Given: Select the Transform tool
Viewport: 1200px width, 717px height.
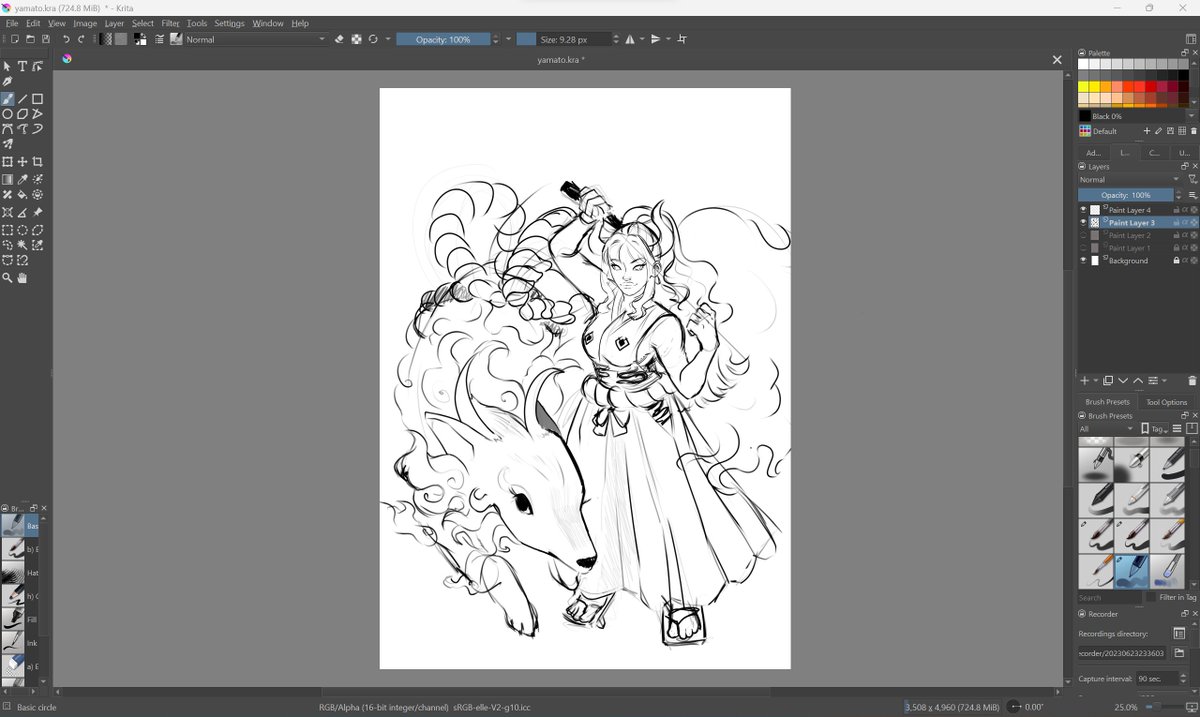Looking at the screenshot, I should [7, 161].
